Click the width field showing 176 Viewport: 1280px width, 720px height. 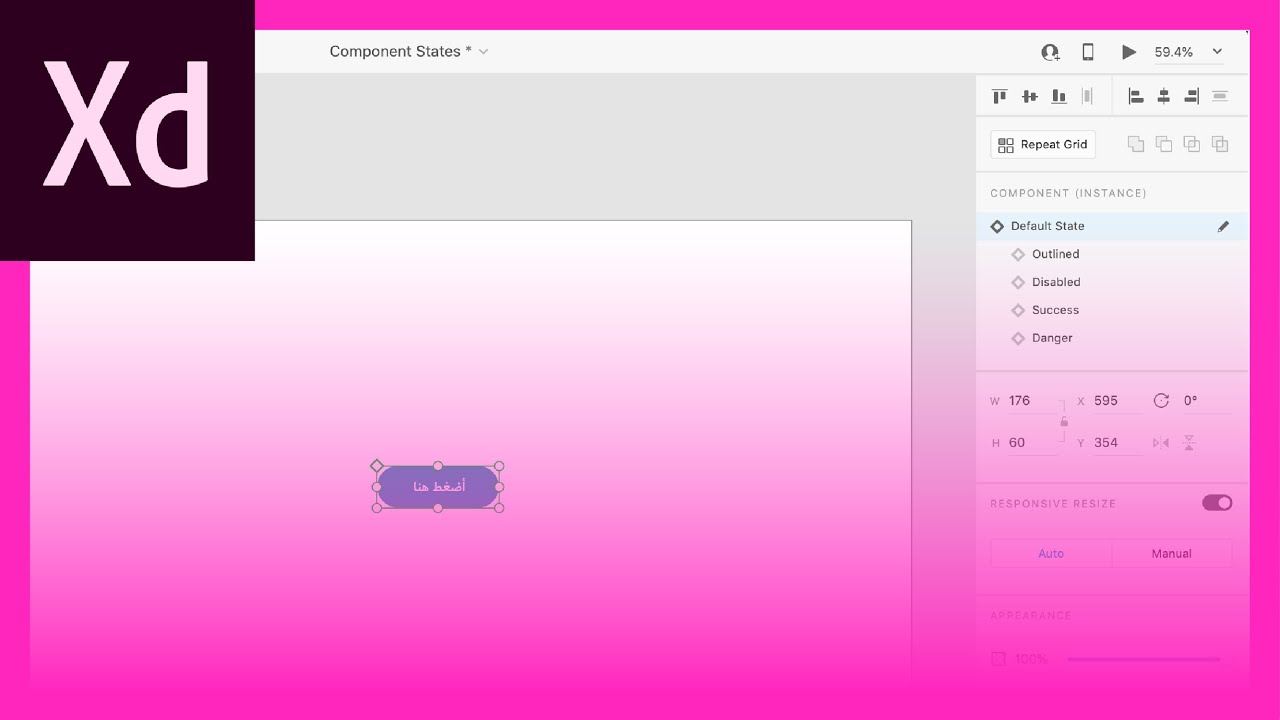click(1032, 401)
